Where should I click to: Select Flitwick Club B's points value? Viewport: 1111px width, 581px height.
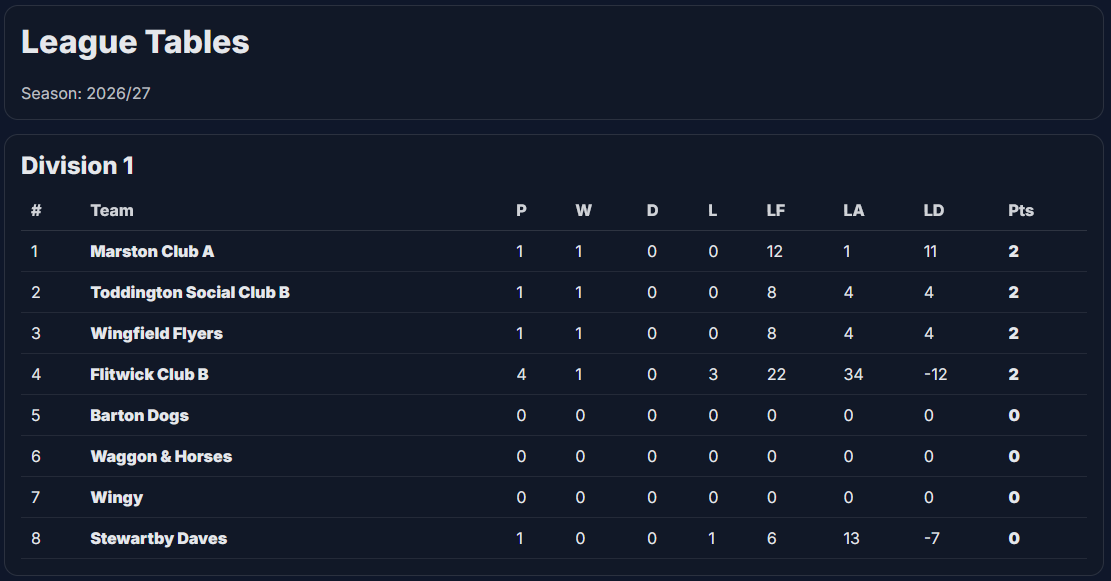coord(1013,374)
